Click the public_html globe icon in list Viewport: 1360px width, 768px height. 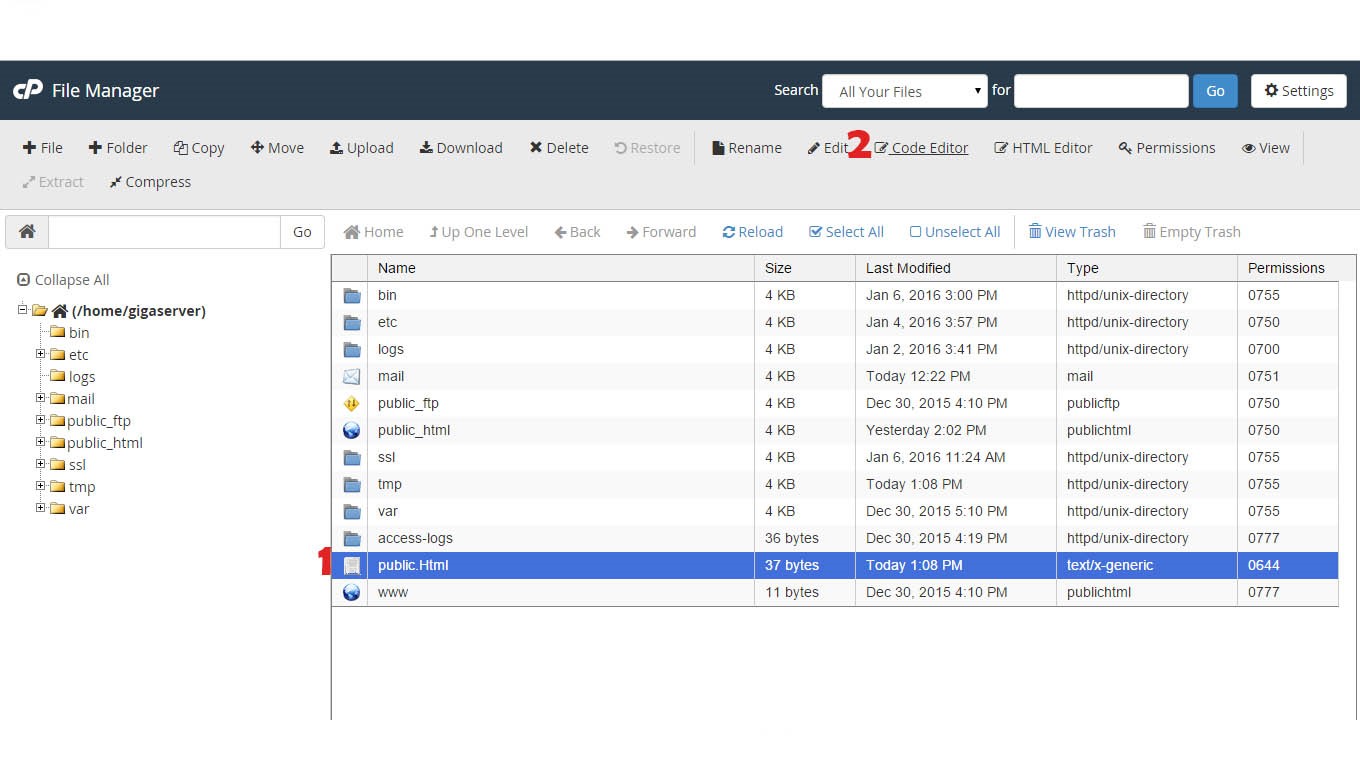(x=351, y=430)
